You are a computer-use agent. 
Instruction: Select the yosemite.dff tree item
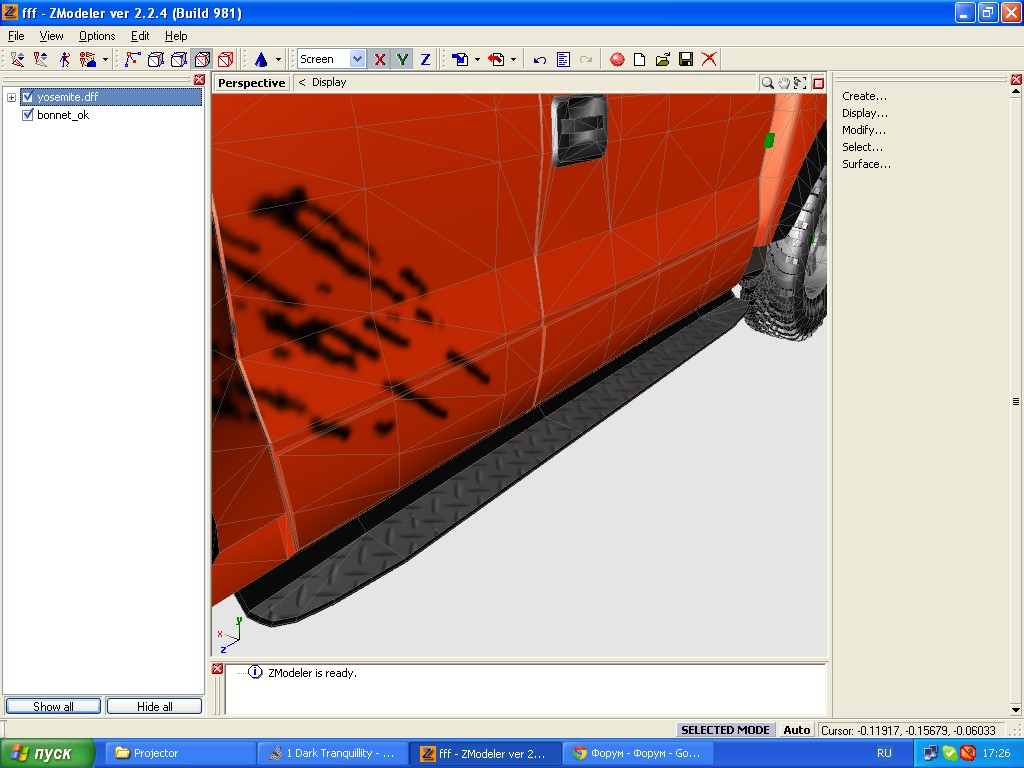(x=68, y=97)
